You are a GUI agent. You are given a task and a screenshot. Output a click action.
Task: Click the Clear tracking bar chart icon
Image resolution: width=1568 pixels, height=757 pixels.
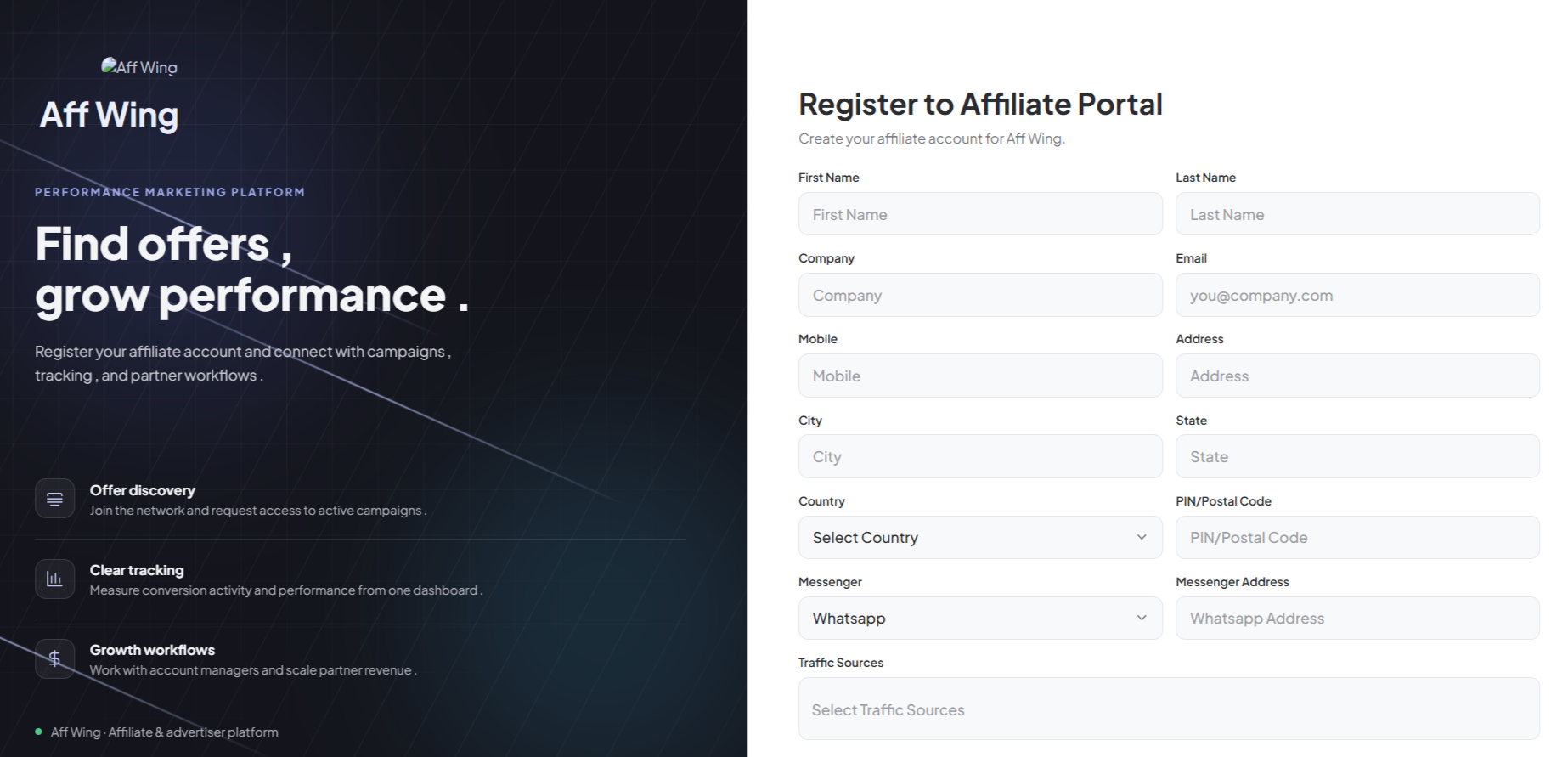click(x=54, y=579)
